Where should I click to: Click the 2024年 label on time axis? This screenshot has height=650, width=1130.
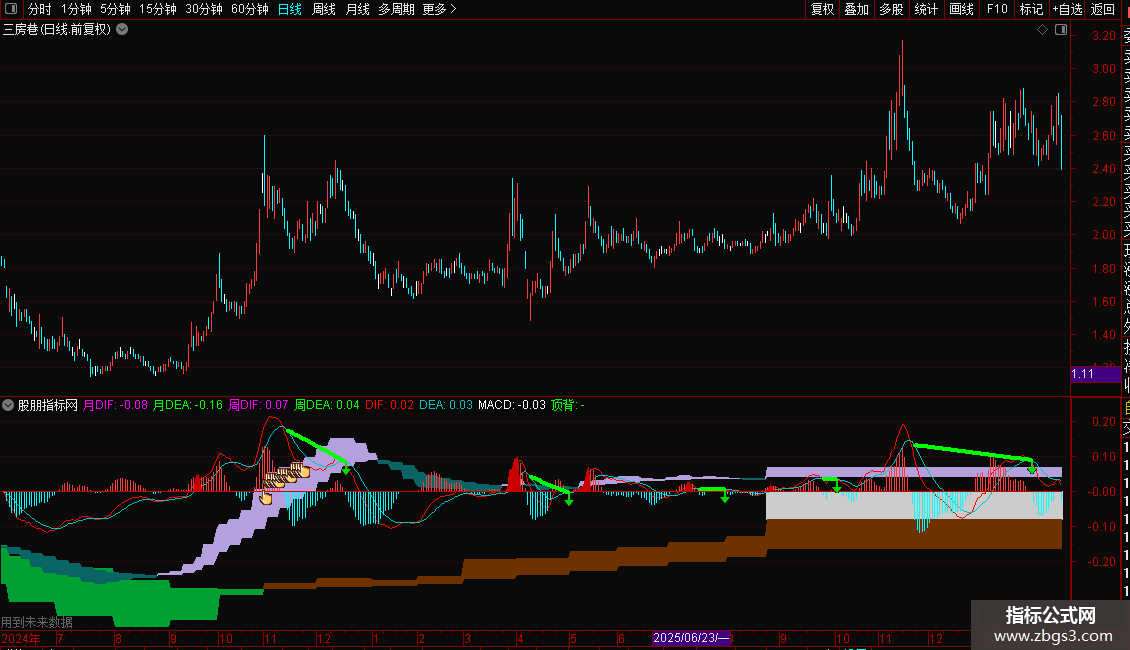21,638
